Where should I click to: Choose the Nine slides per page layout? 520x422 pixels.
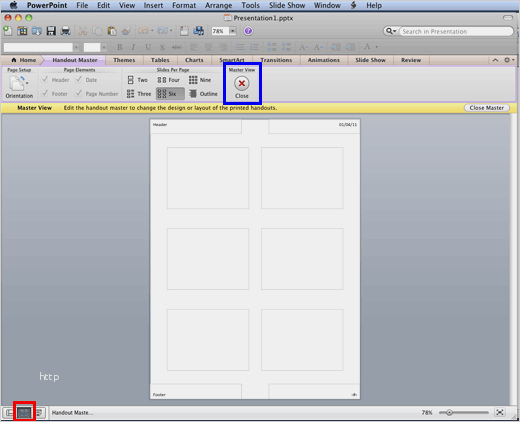[200, 80]
